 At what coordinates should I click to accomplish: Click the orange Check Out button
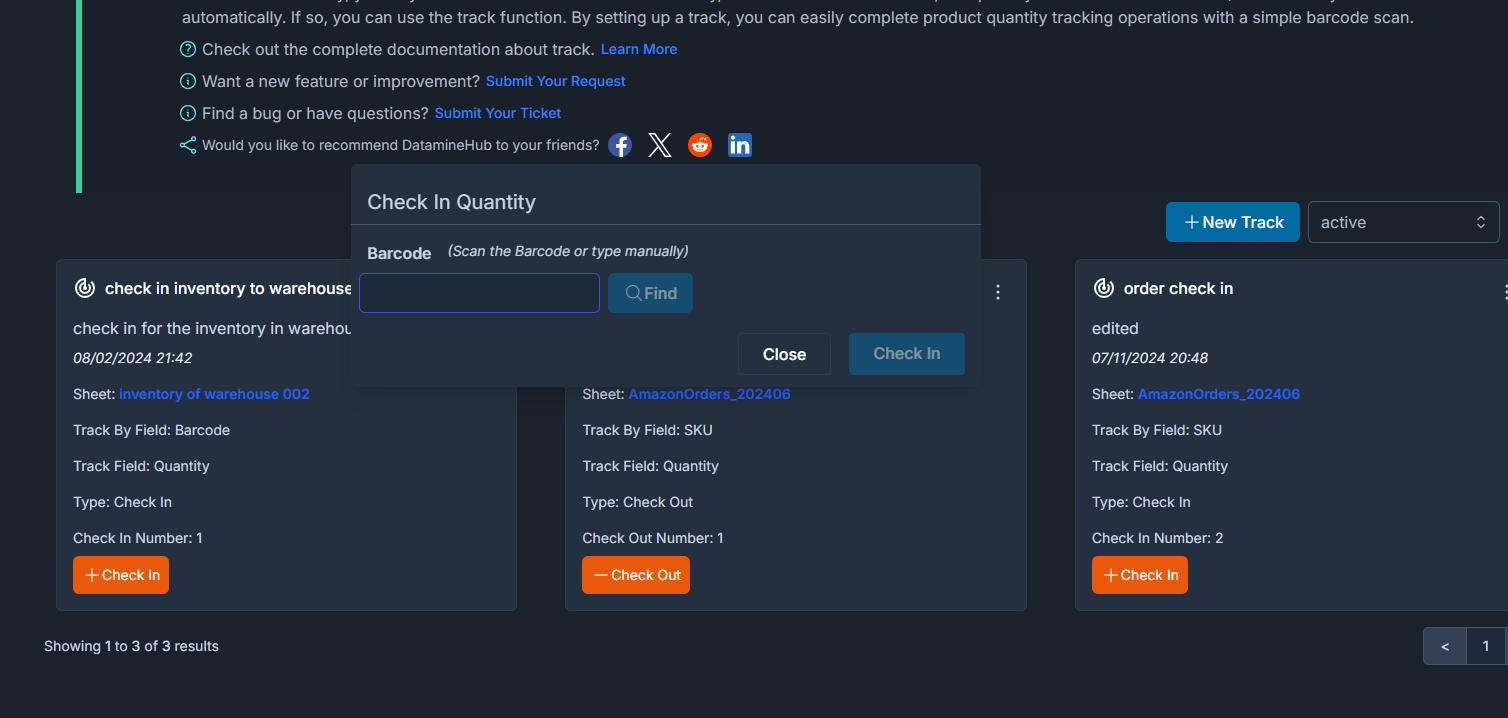click(636, 575)
